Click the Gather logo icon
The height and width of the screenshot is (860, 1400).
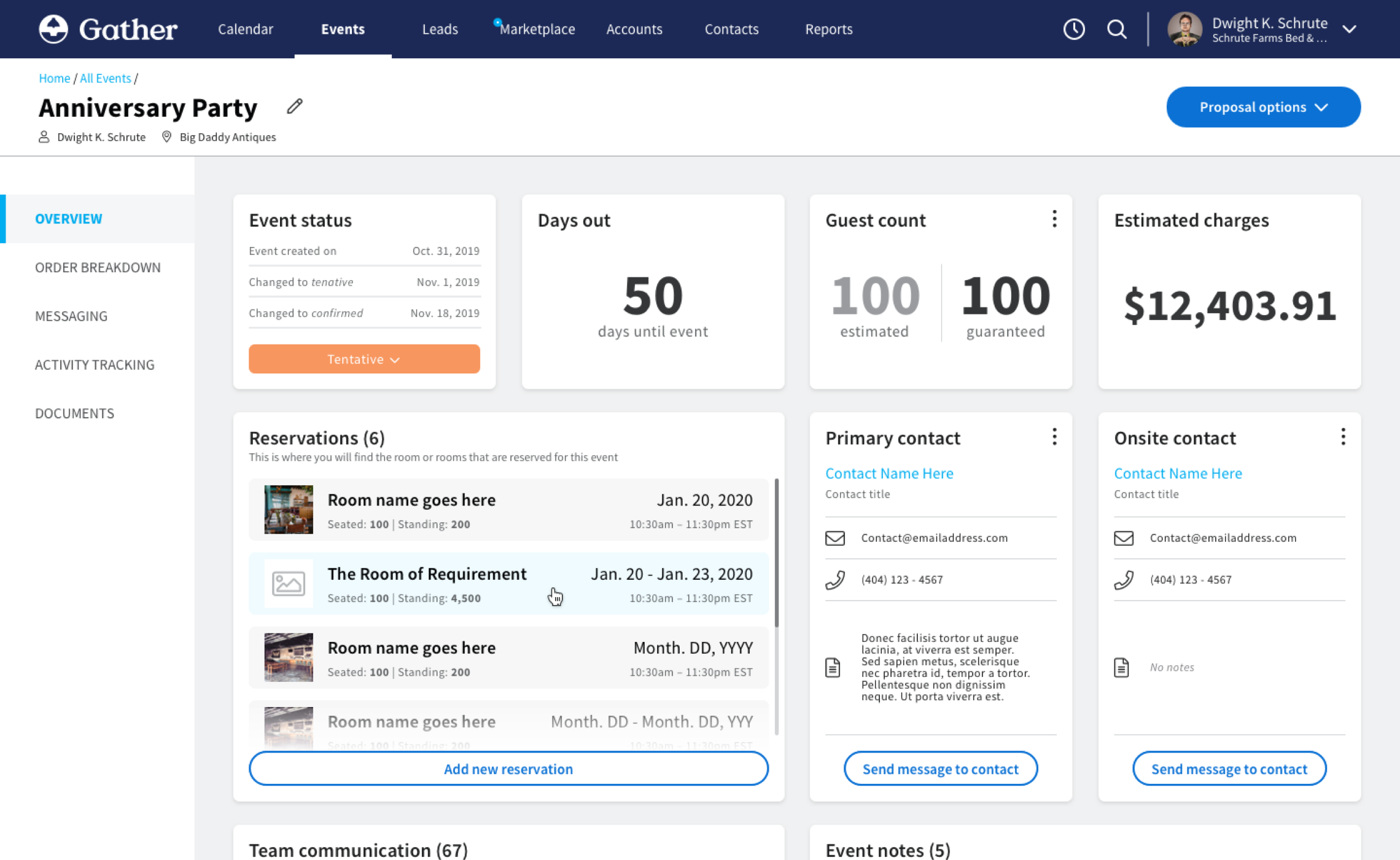click(x=53, y=29)
